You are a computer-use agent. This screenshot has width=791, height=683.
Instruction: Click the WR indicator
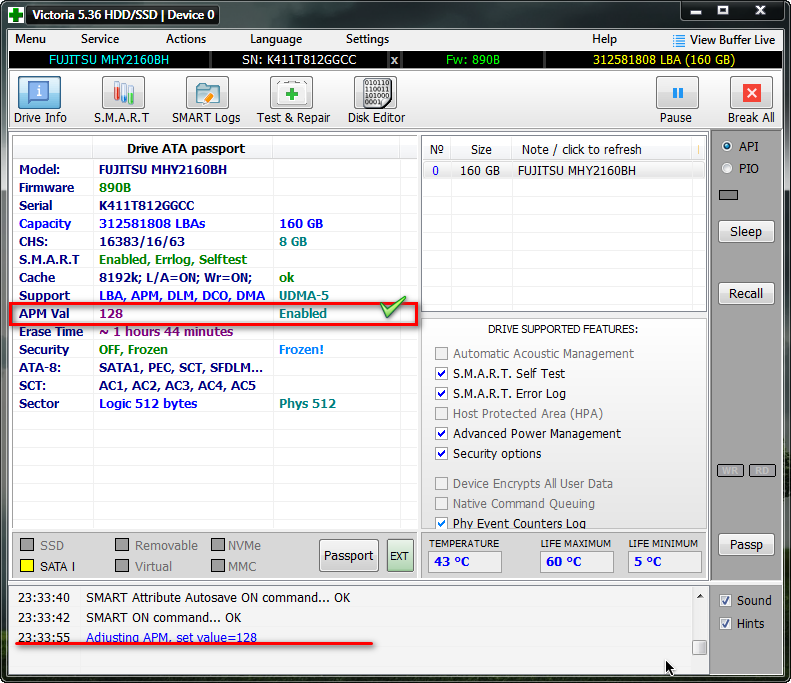[730, 471]
